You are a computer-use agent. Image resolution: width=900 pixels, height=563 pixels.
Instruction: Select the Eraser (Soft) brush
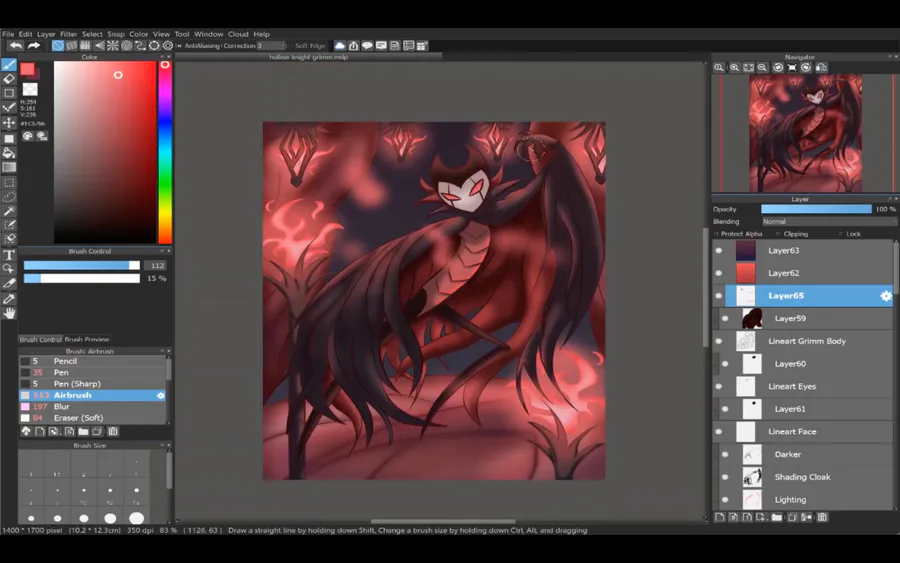coord(92,418)
